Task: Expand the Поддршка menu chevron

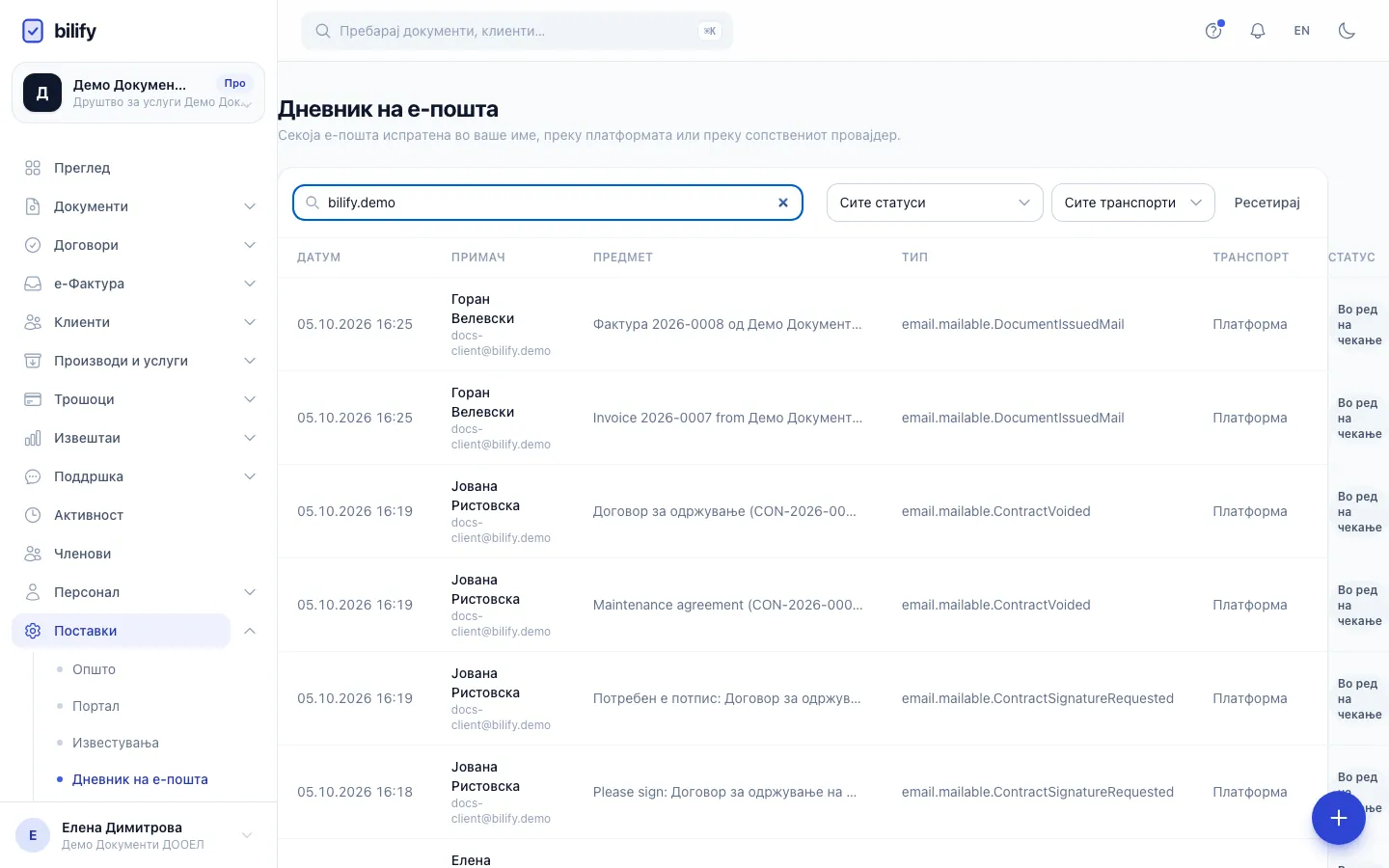Action: point(250,476)
